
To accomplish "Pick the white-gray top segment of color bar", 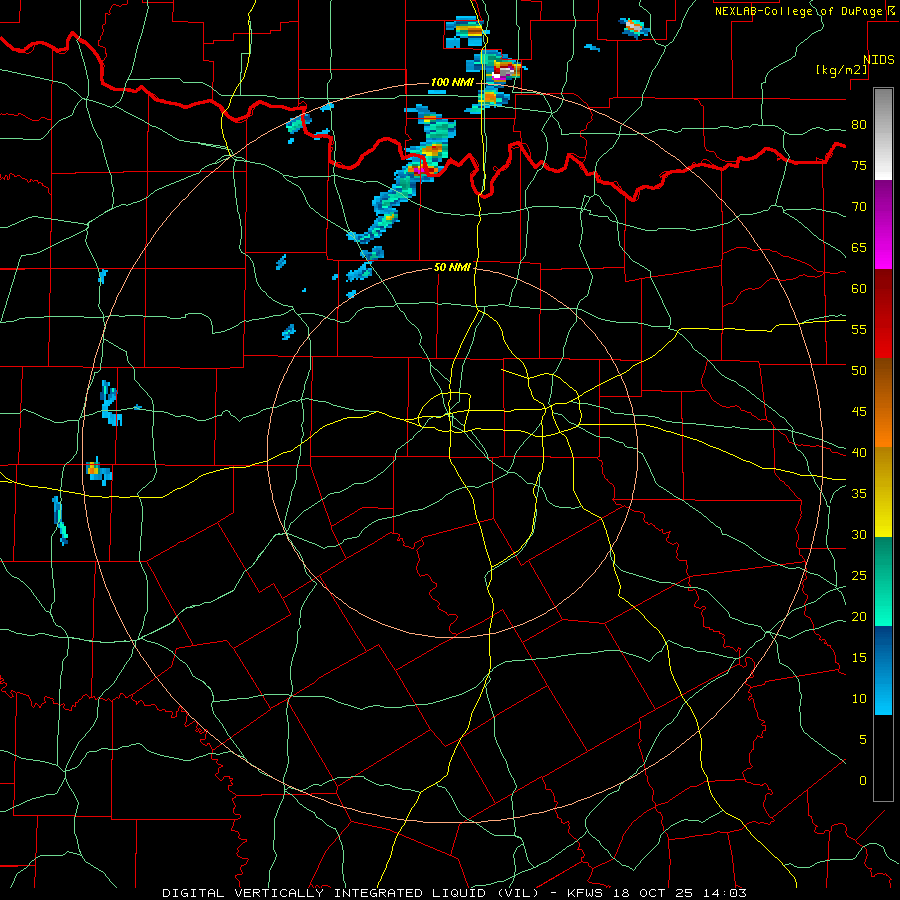I will tap(883, 134).
